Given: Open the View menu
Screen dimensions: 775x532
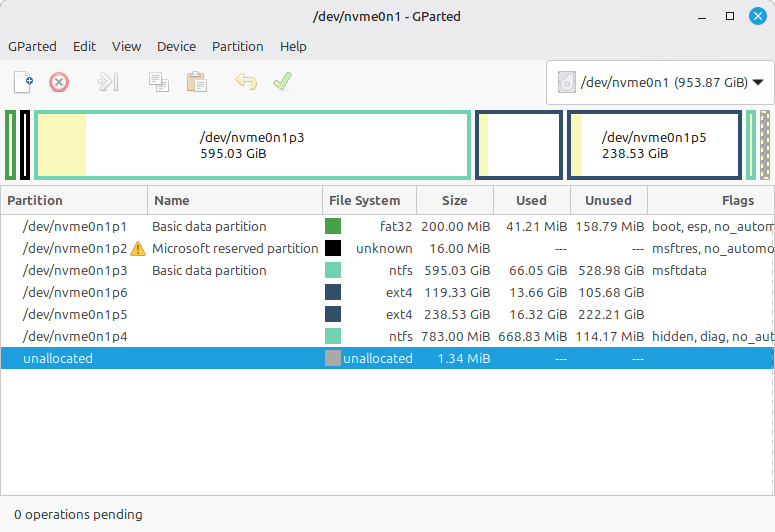Looking at the screenshot, I should coord(126,46).
